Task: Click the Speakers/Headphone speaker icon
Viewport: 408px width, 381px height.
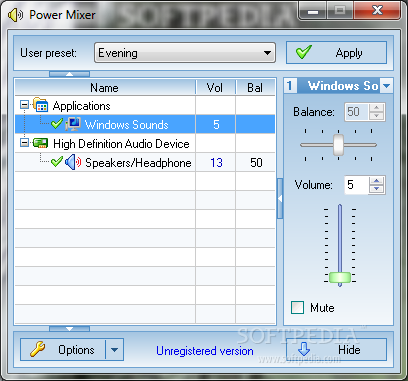Action: (x=73, y=163)
